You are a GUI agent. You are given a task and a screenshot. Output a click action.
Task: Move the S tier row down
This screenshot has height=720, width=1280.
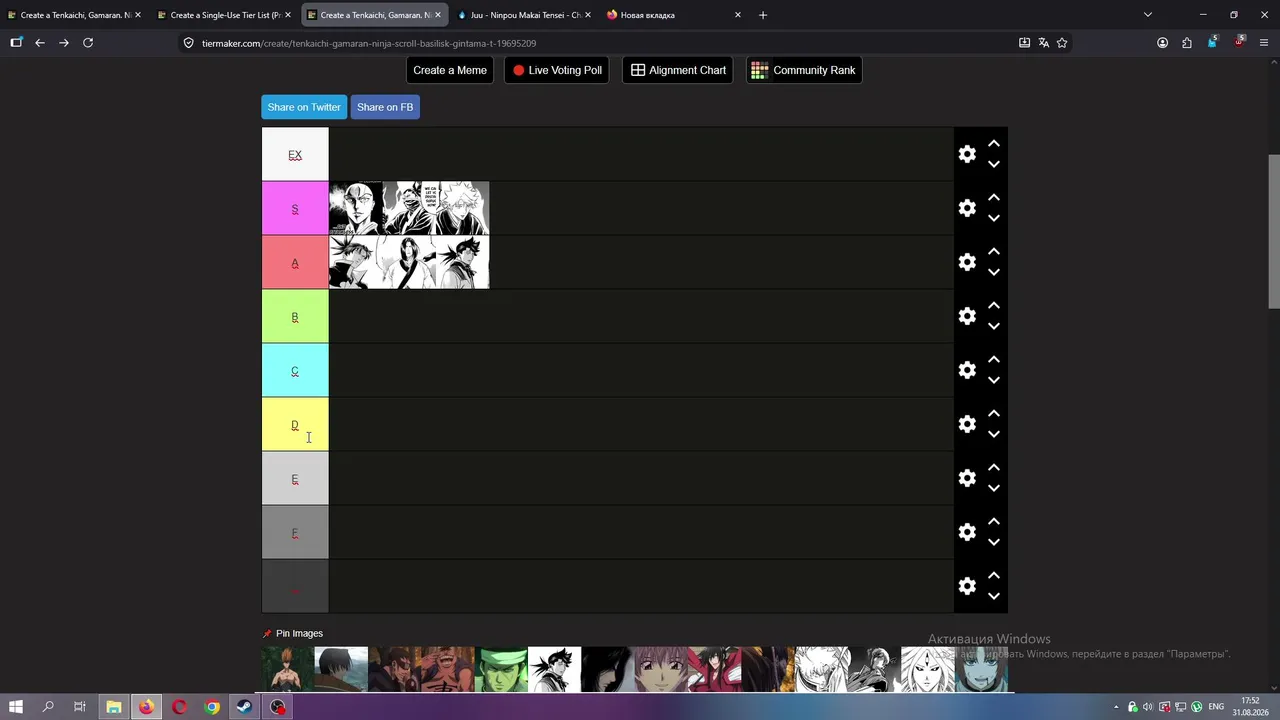994,218
